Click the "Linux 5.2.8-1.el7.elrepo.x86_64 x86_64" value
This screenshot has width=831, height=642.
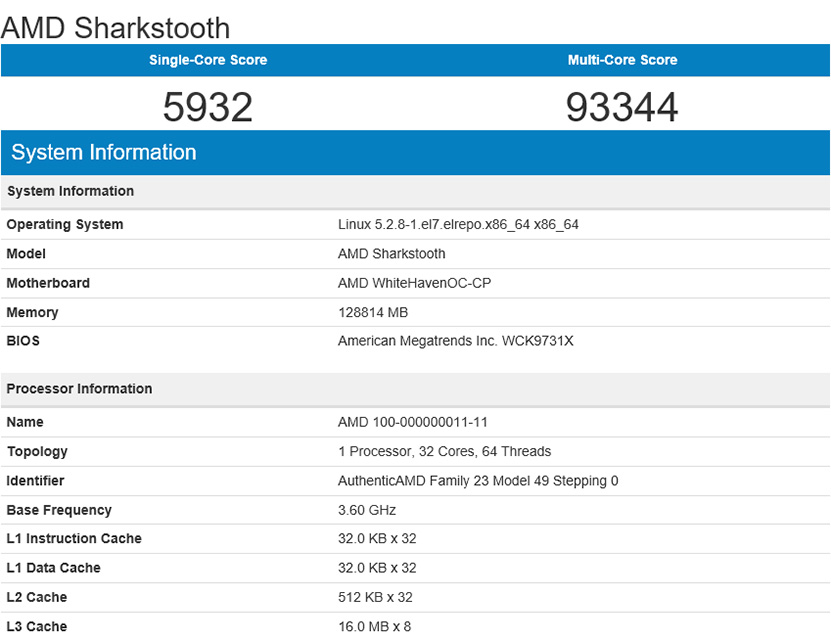click(x=458, y=224)
